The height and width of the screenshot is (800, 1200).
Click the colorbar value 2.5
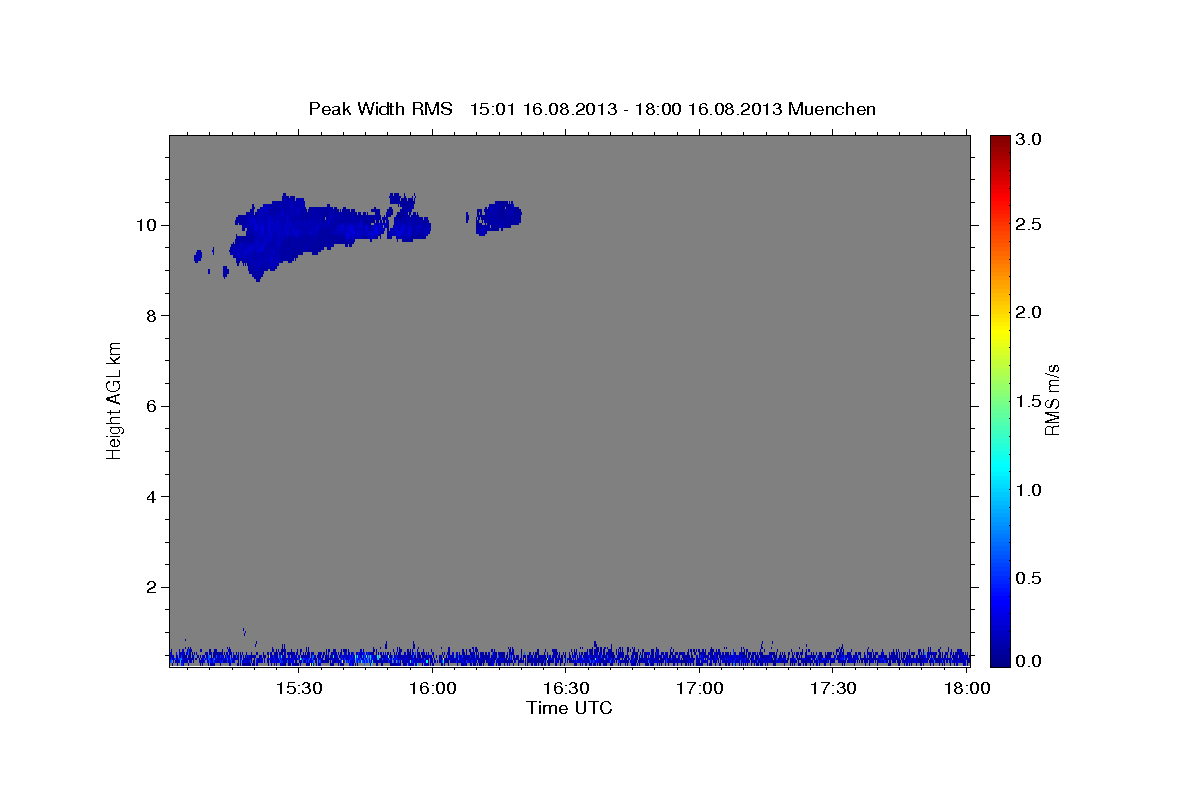(x=1029, y=225)
